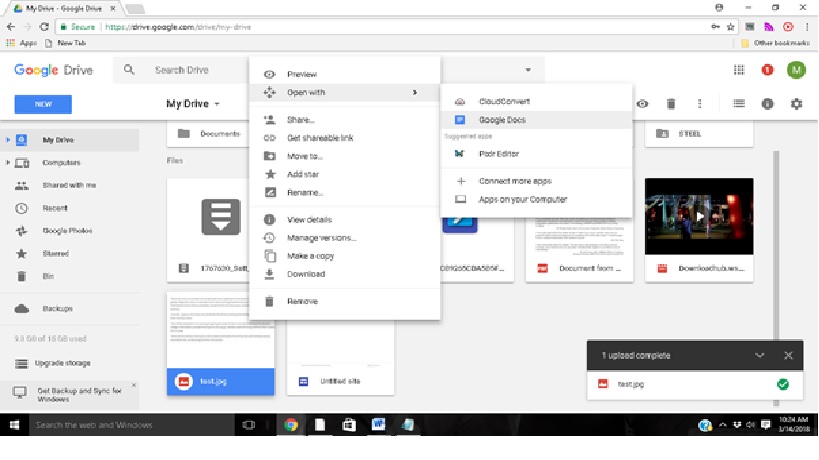Bookmark page with the star icon
Image resolution: width=819 pixels, height=460 pixels.
pos(730,27)
